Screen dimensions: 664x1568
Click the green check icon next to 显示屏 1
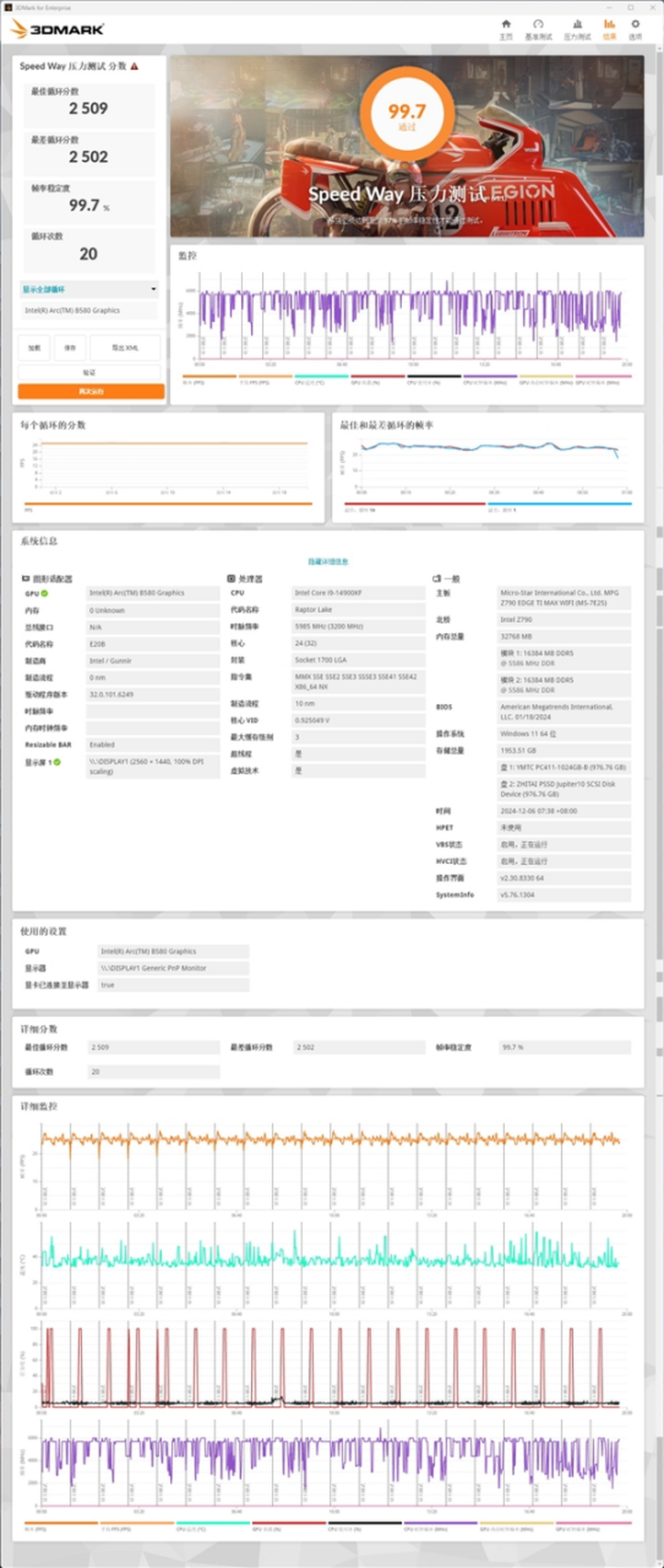click(x=56, y=762)
